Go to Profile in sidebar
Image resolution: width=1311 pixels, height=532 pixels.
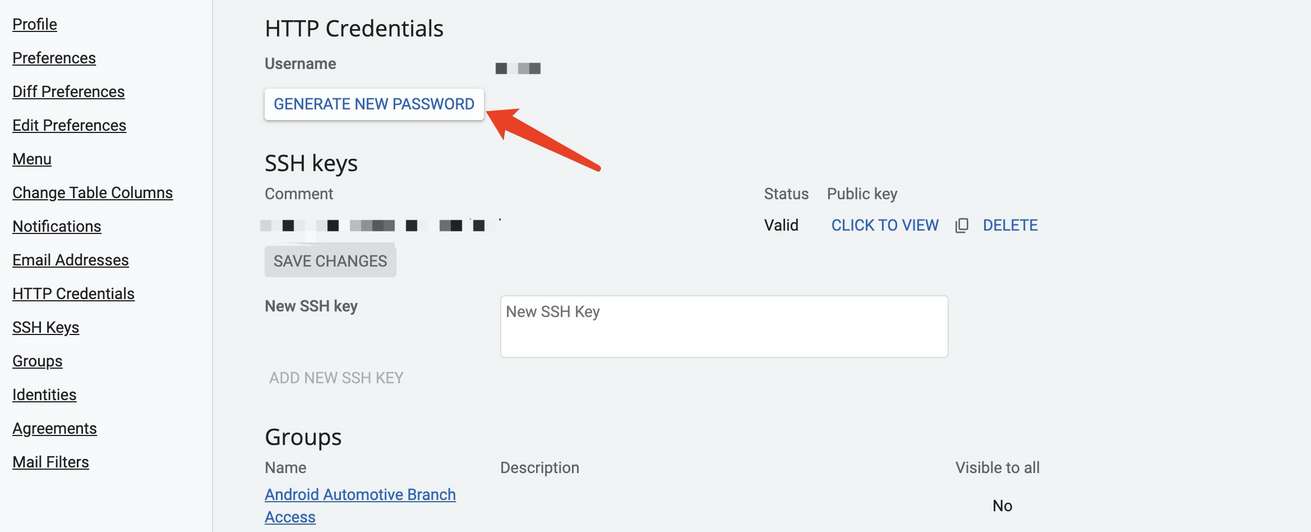[35, 24]
